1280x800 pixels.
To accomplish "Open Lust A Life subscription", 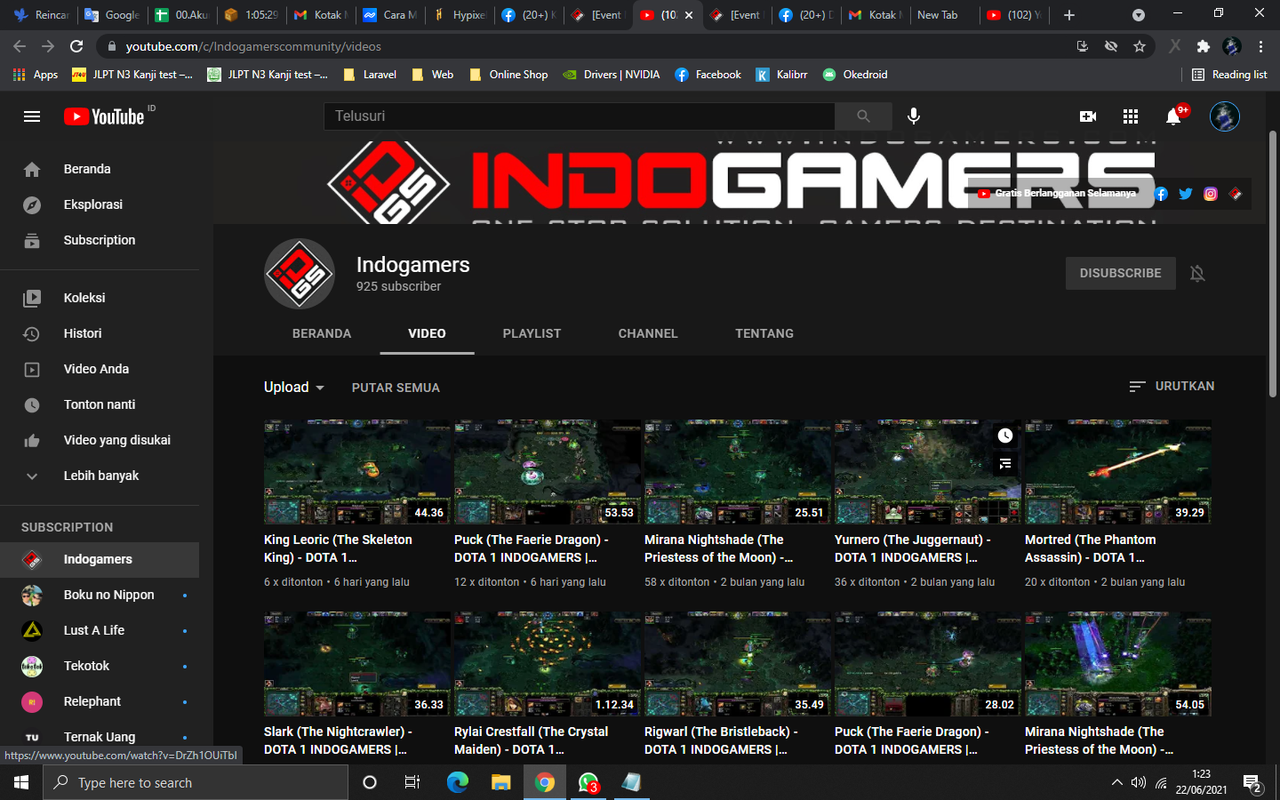I will coord(100,630).
